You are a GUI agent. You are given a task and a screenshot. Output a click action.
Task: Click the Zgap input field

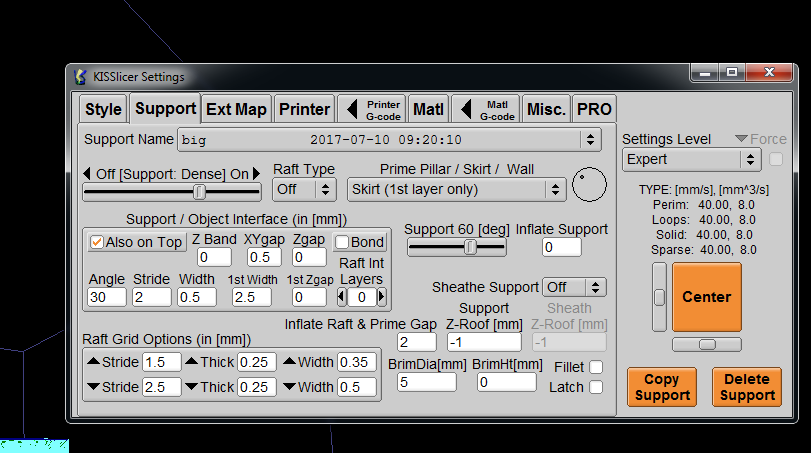tap(309, 257)
